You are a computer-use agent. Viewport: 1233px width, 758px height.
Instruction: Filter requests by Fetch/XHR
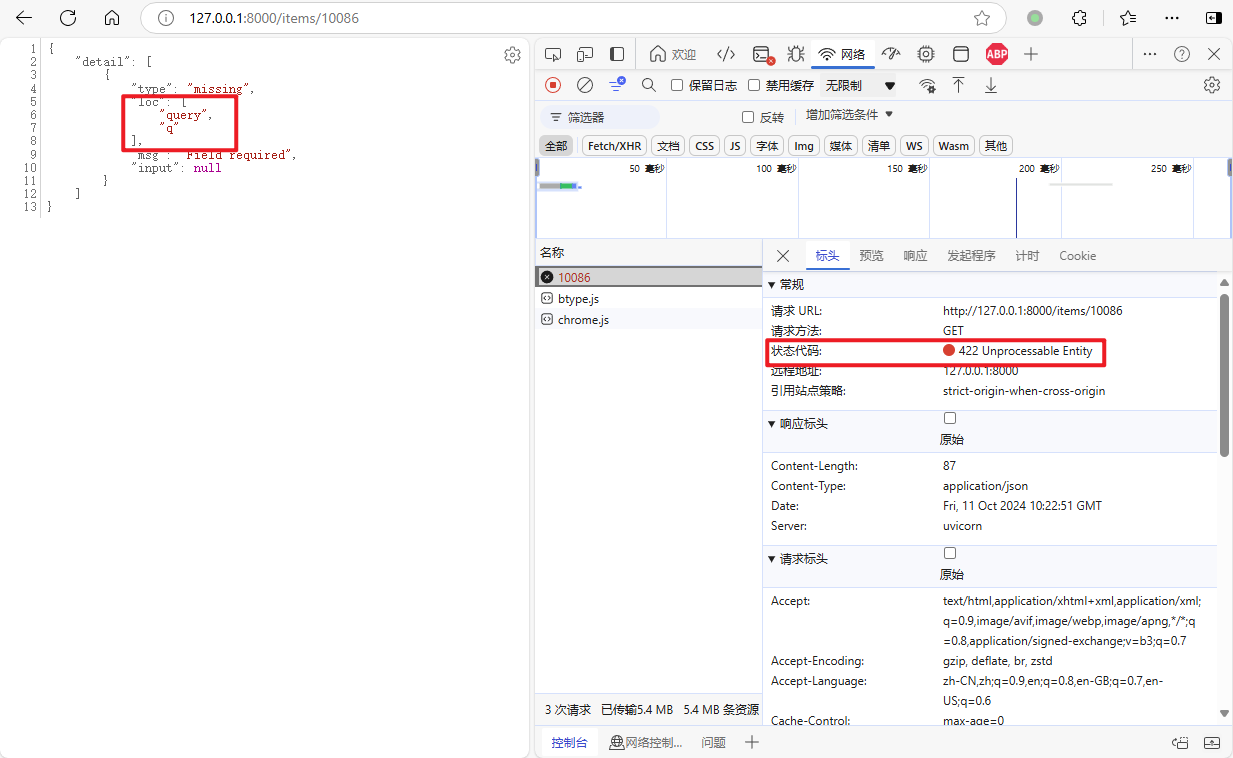[614, 146]
